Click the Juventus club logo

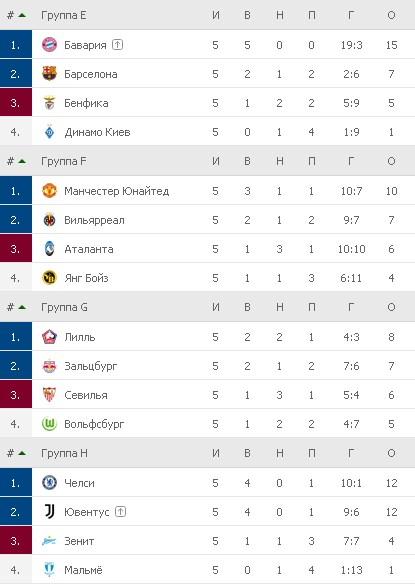[49, 512]
